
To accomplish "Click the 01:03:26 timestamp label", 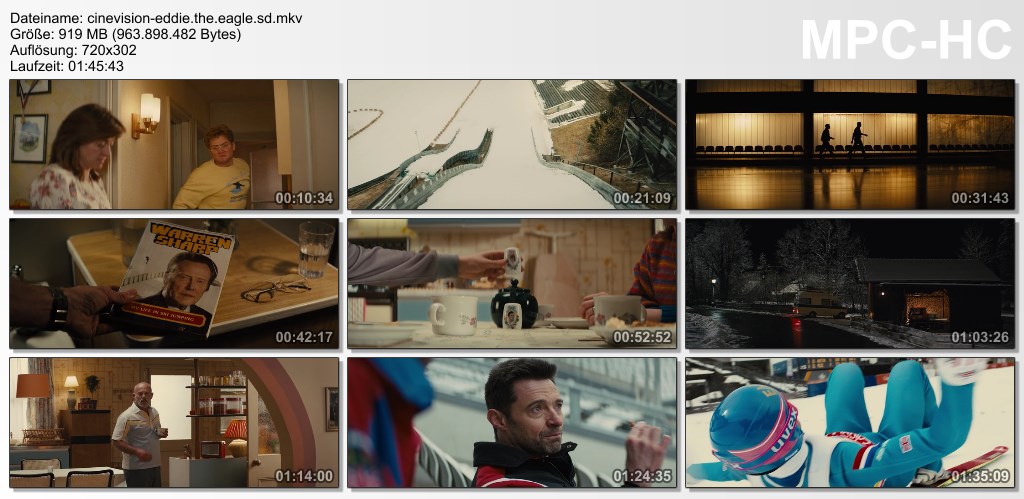I will coord(980,337).
